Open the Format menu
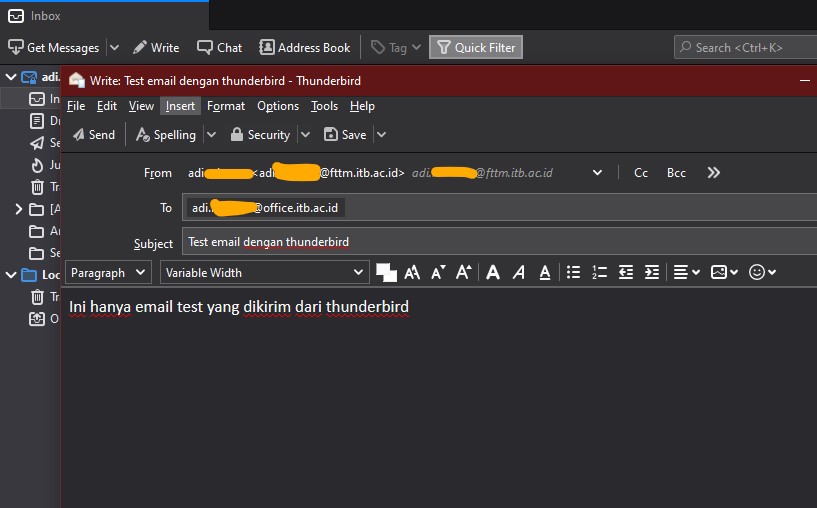This screenshot has height=508, width=817. click(226, 106)
